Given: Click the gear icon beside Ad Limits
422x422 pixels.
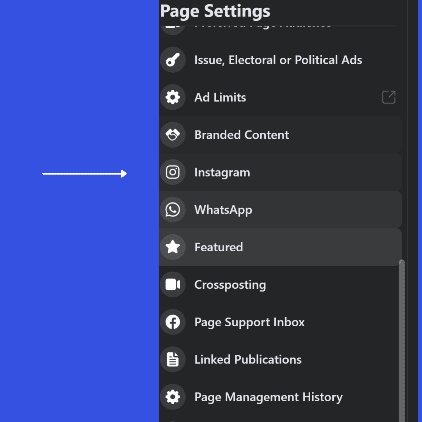Looking at the screenshot, I should coord(173,97).
